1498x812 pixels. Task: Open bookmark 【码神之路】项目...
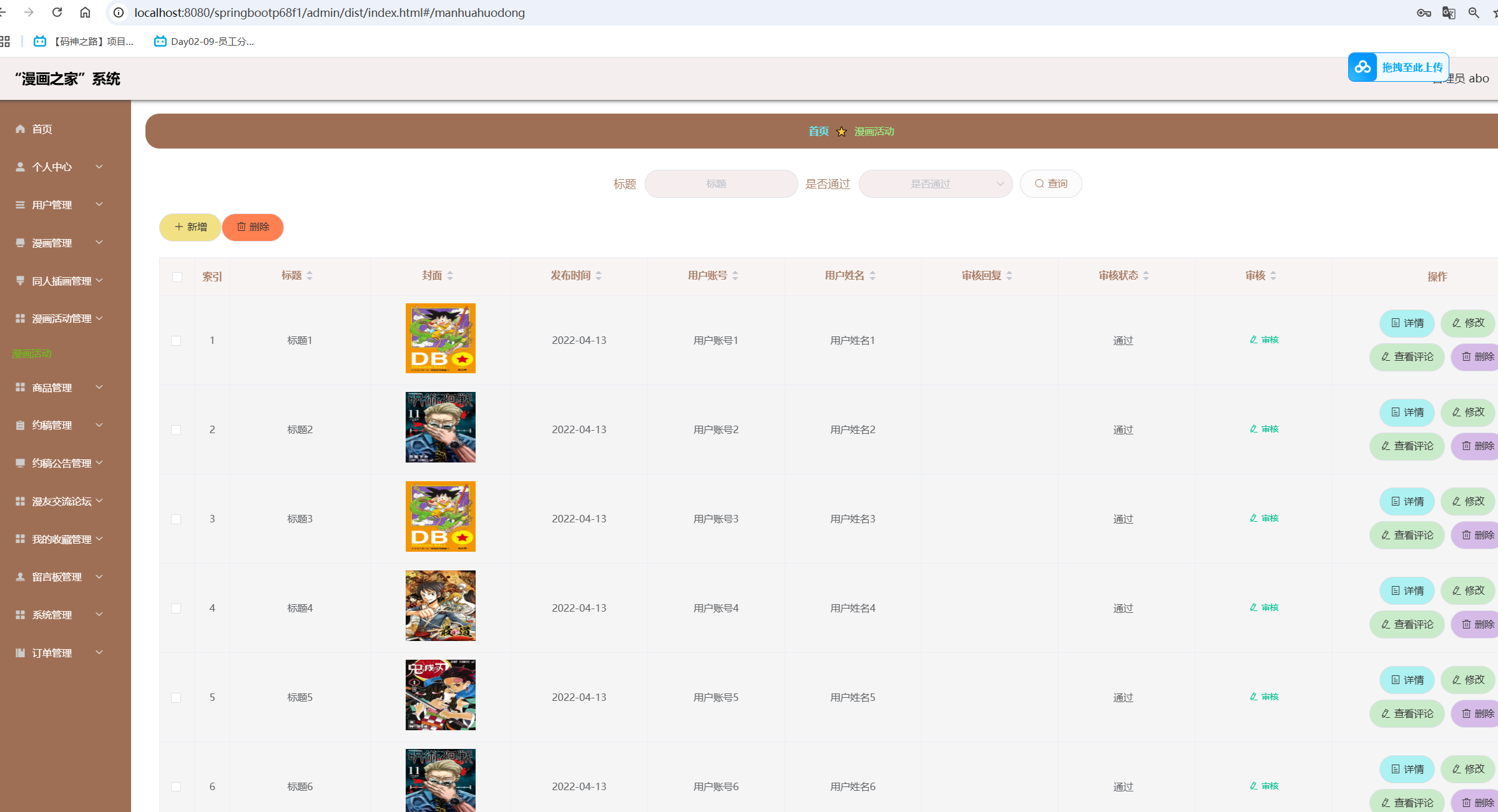coord(84,42)
